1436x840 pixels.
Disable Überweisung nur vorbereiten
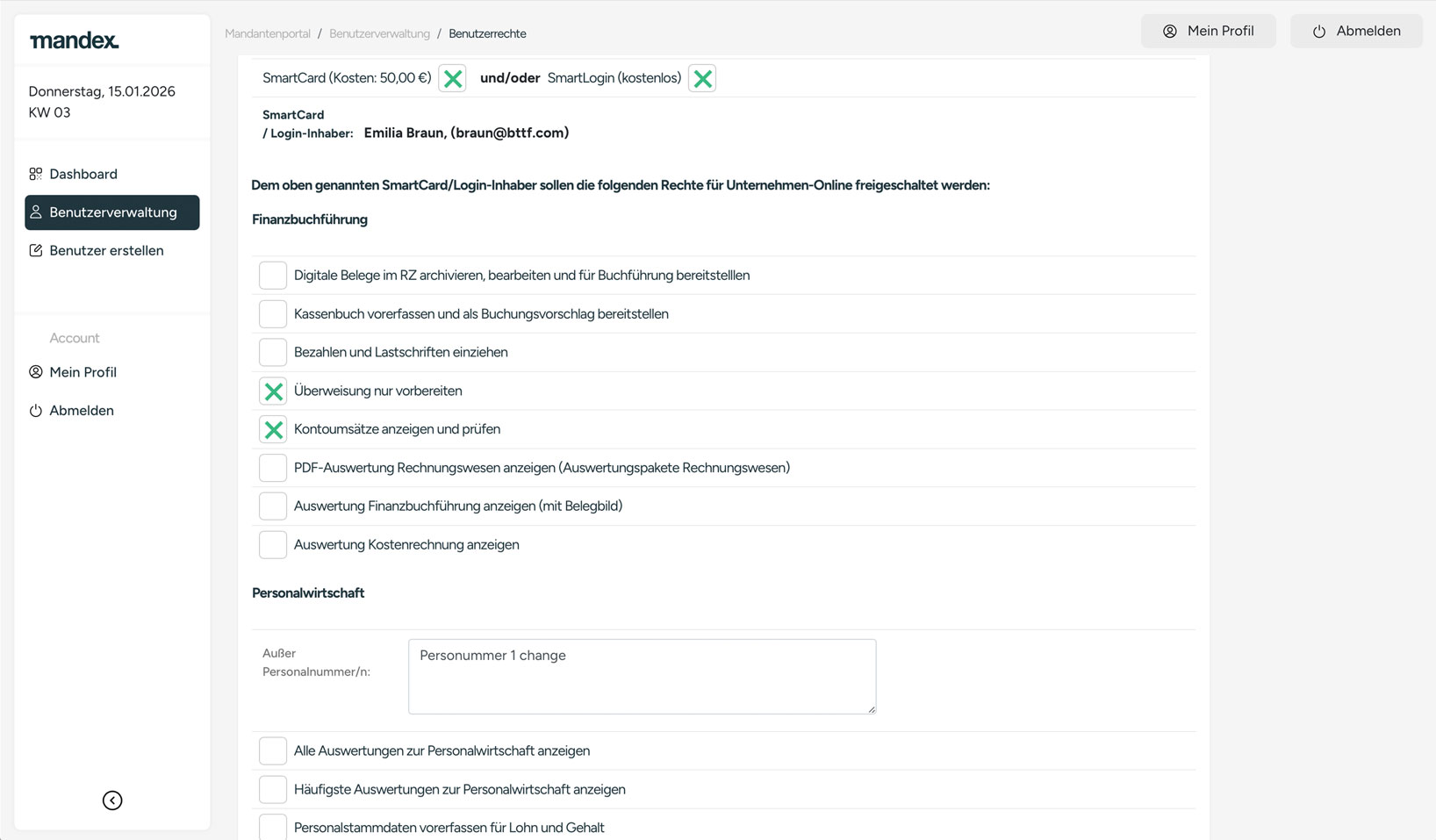click(273, 391)
